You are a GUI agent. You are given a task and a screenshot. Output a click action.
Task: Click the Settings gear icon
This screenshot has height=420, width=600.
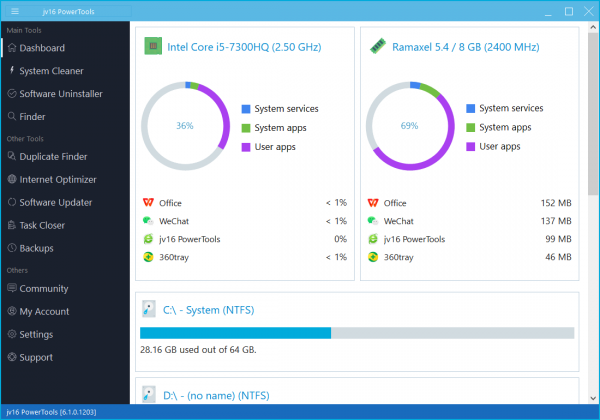coord(12,334)
